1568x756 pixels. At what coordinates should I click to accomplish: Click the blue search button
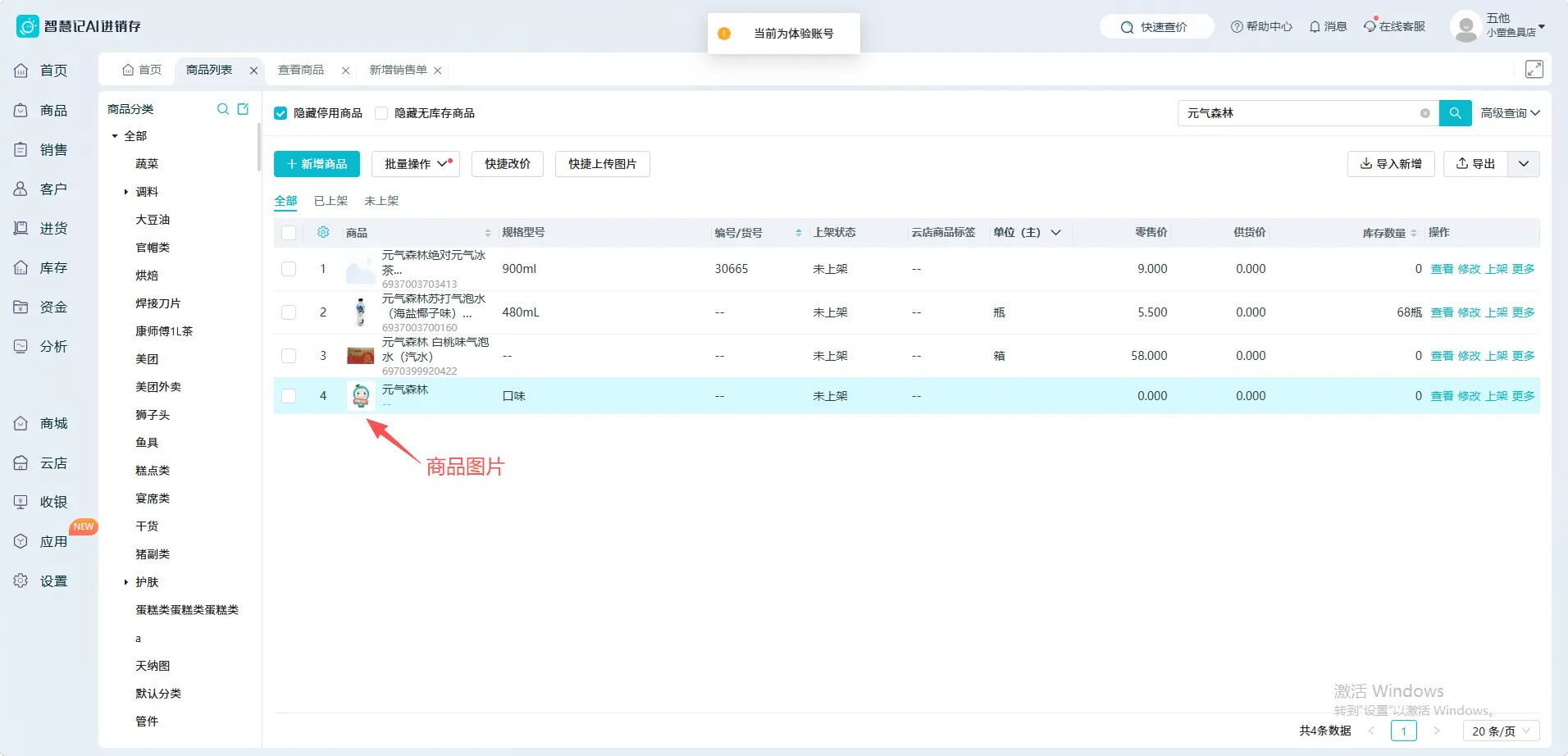click(x=1456, y=113)
